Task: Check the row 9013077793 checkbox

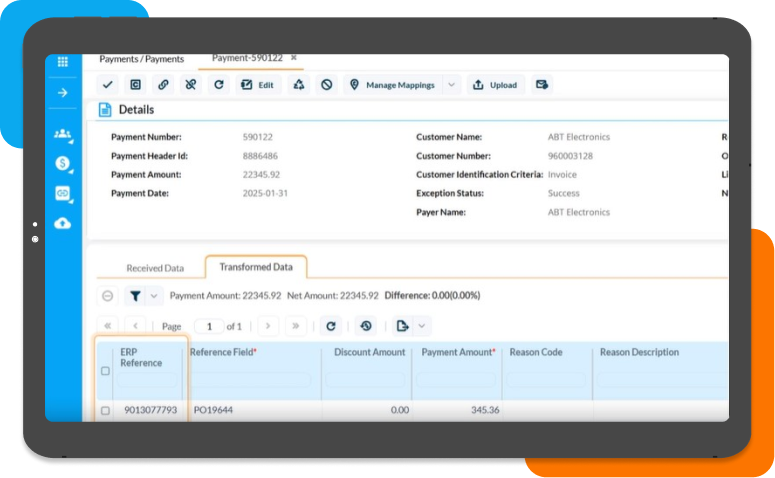Action: pyautogui.click(x=105, y=410)
